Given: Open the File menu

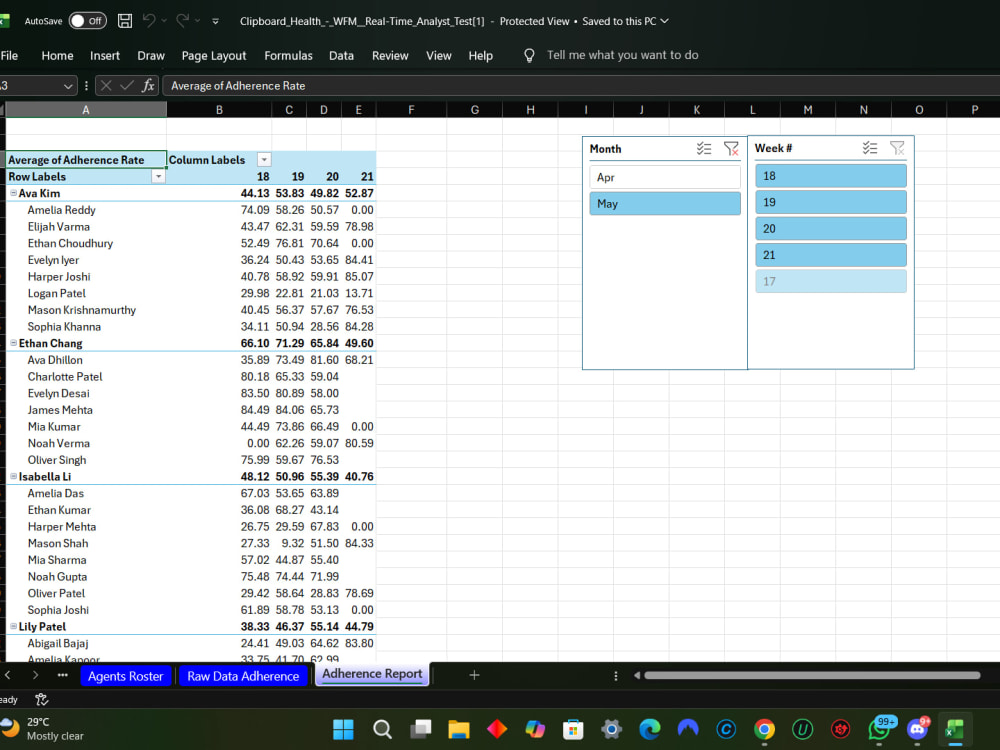Looking at the screenshot, I should pos(9,55).
